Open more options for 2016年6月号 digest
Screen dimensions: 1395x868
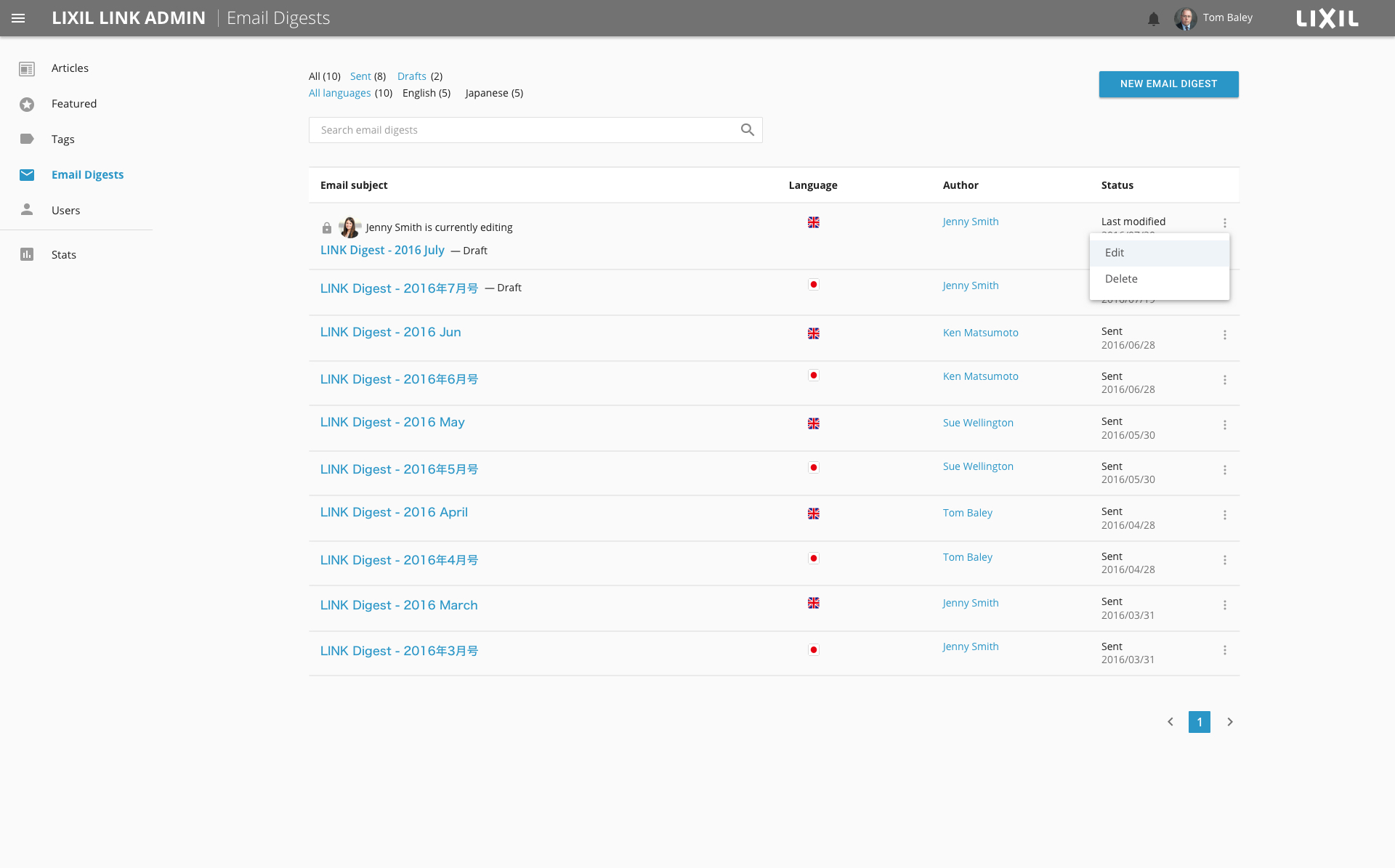[1225, 380]
